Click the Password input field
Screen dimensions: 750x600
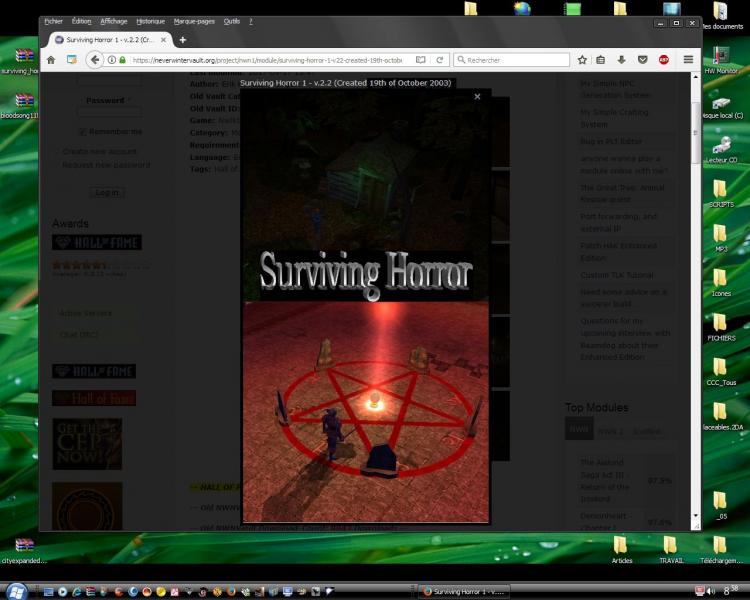coord(110,111)
